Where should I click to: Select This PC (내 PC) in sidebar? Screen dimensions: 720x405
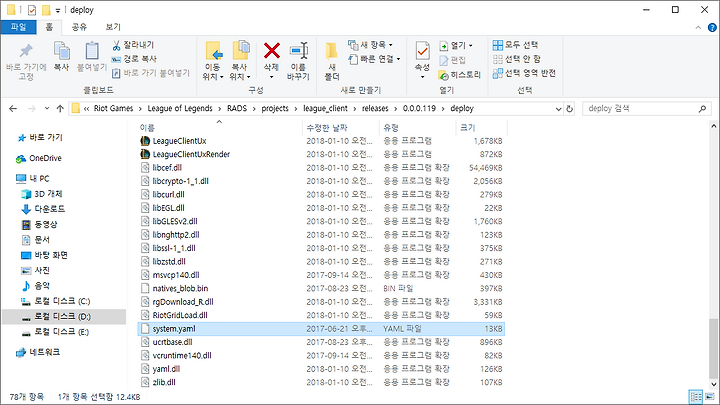click(x=33, y=179)
